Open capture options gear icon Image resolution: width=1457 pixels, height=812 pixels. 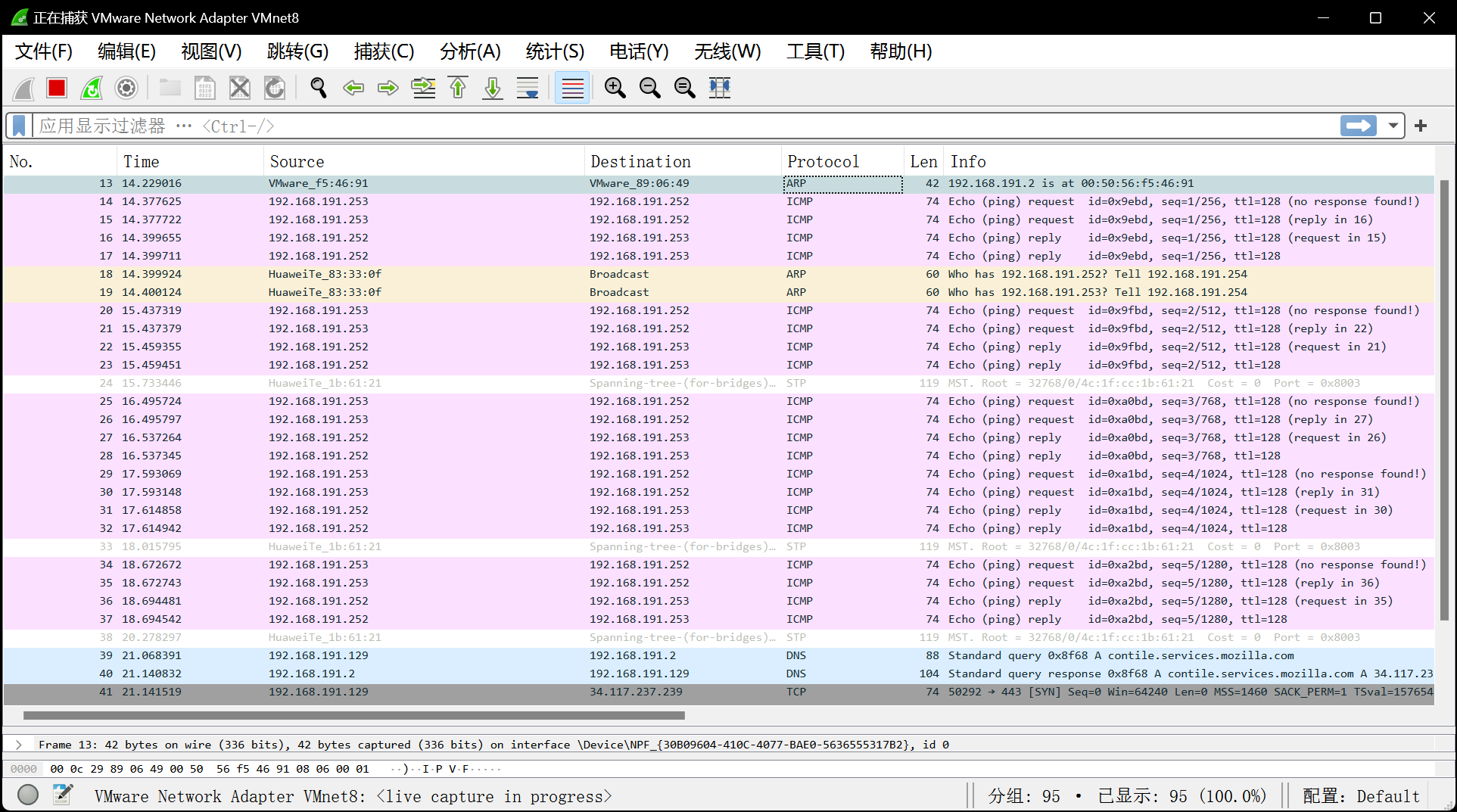click(x=126, y=89)
